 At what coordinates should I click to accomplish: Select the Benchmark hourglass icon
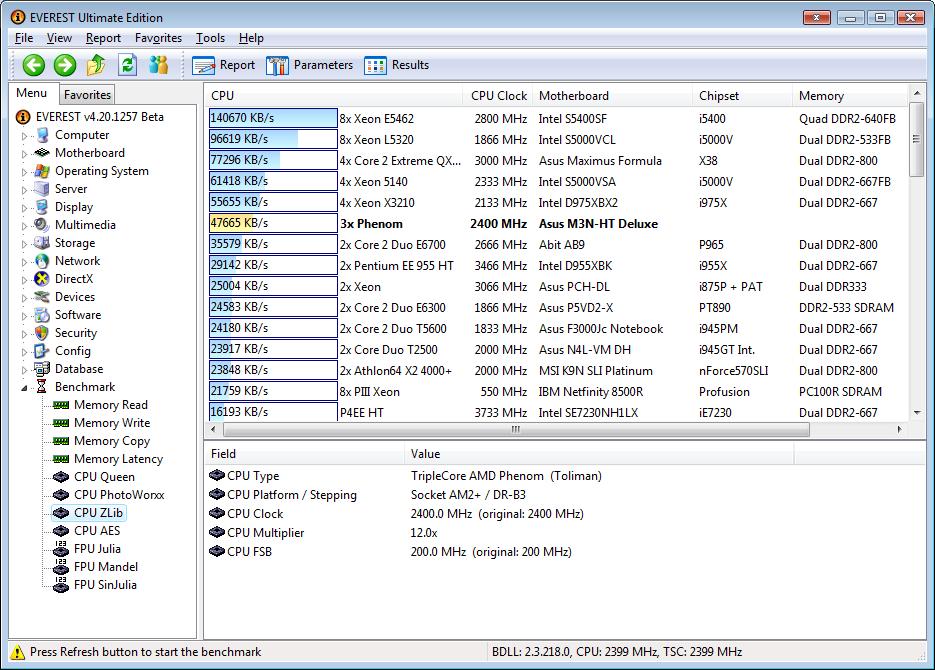[x=42, y=387]
